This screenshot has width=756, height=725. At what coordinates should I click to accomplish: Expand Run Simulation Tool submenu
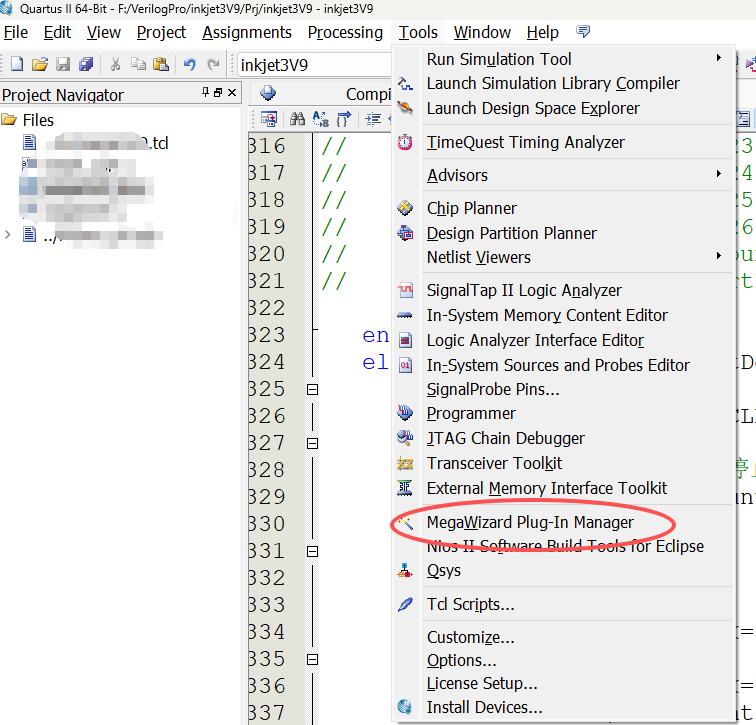coord(564,59)
